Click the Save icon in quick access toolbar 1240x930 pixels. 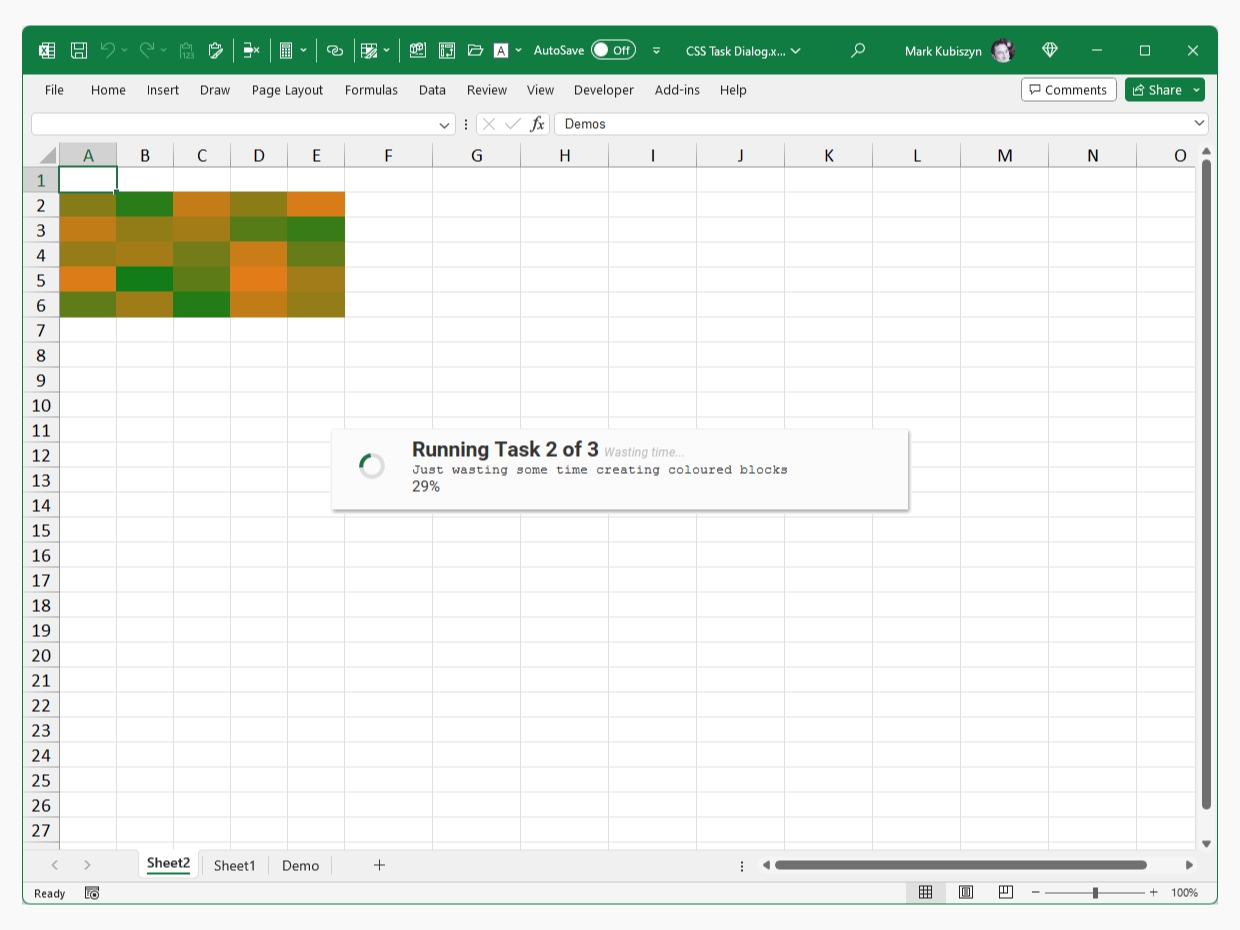coord(79,50)
